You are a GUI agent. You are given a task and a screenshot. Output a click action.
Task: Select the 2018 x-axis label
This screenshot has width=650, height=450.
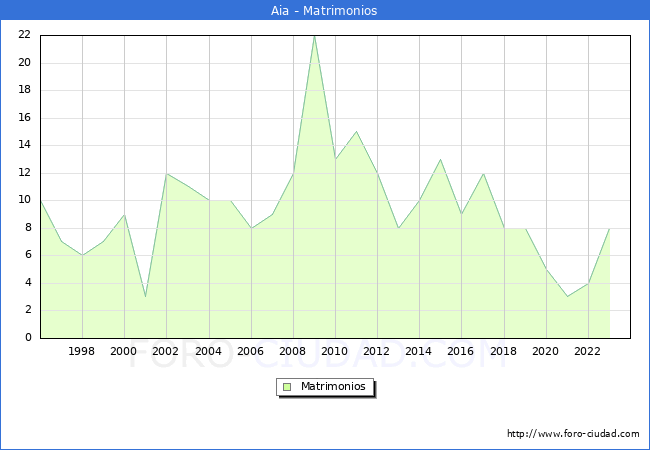[503, 351]
